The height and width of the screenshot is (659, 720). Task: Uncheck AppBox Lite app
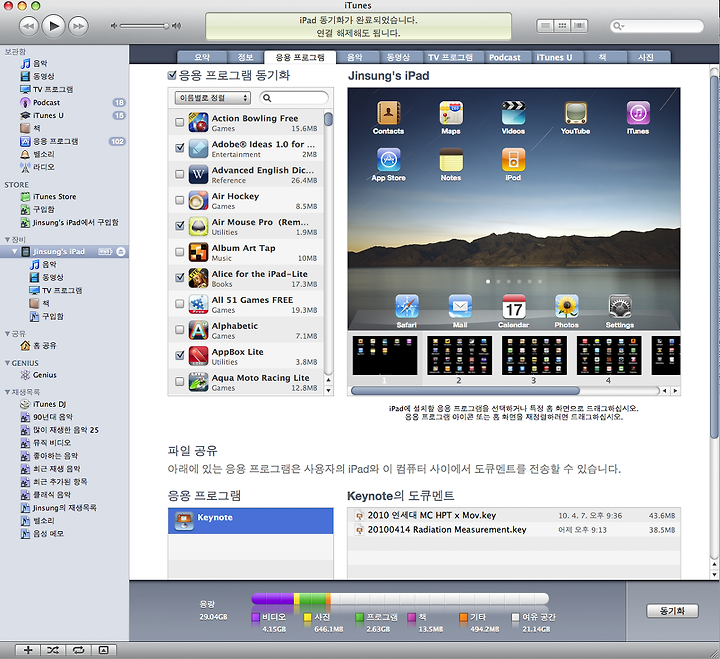(x=180, y=355)
